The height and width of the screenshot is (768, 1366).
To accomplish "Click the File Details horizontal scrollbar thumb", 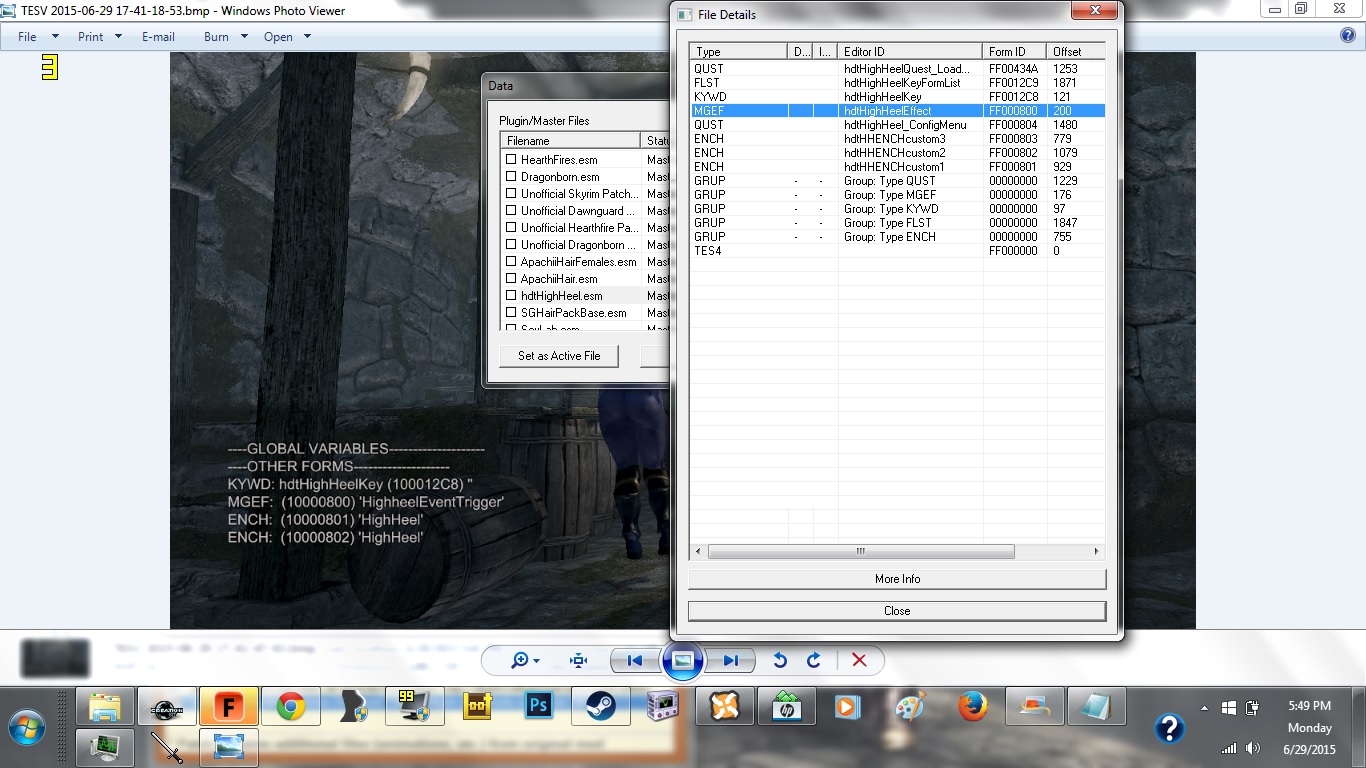I will 860,552.
